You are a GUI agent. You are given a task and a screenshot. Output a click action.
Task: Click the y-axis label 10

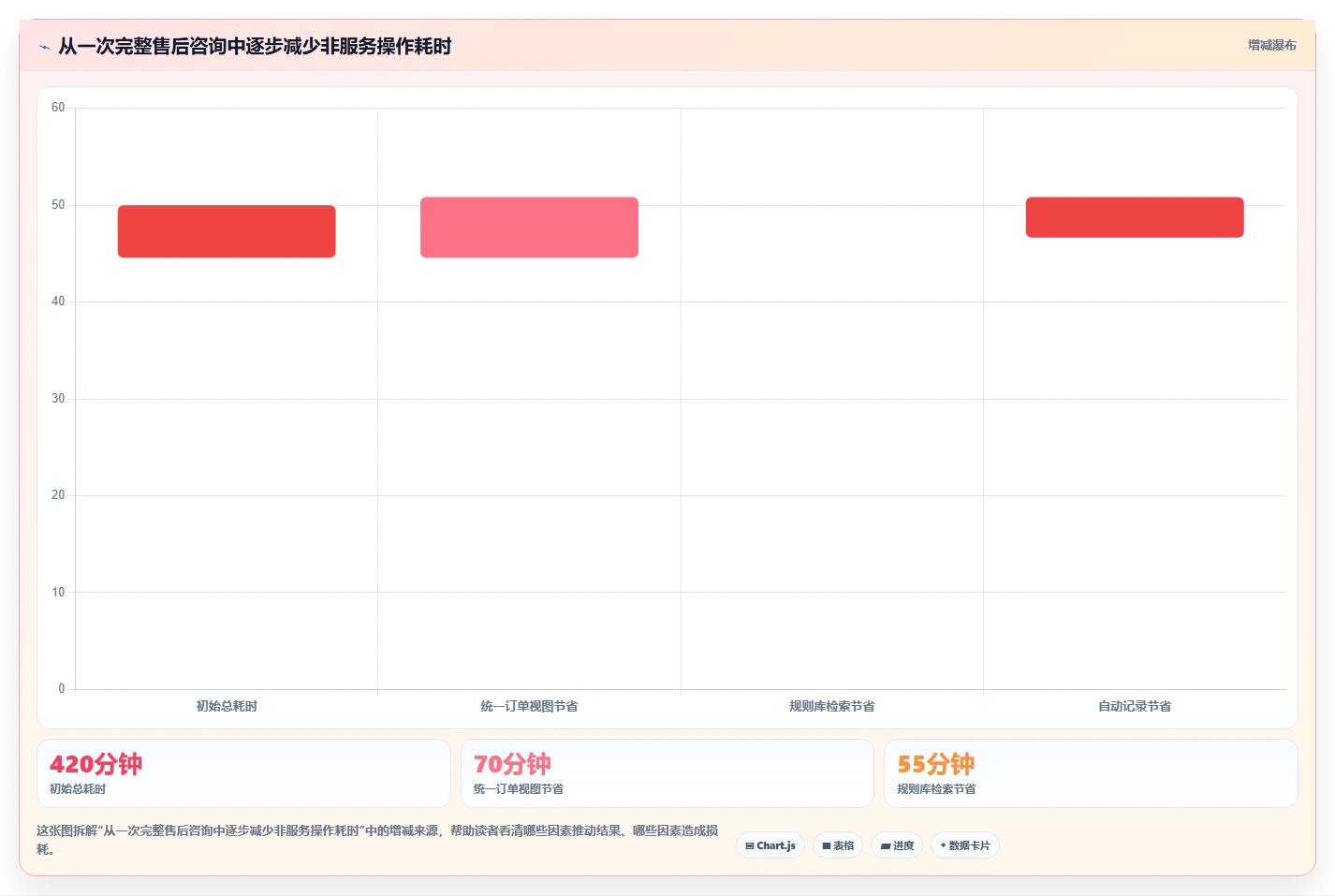(x=58, y=593)
